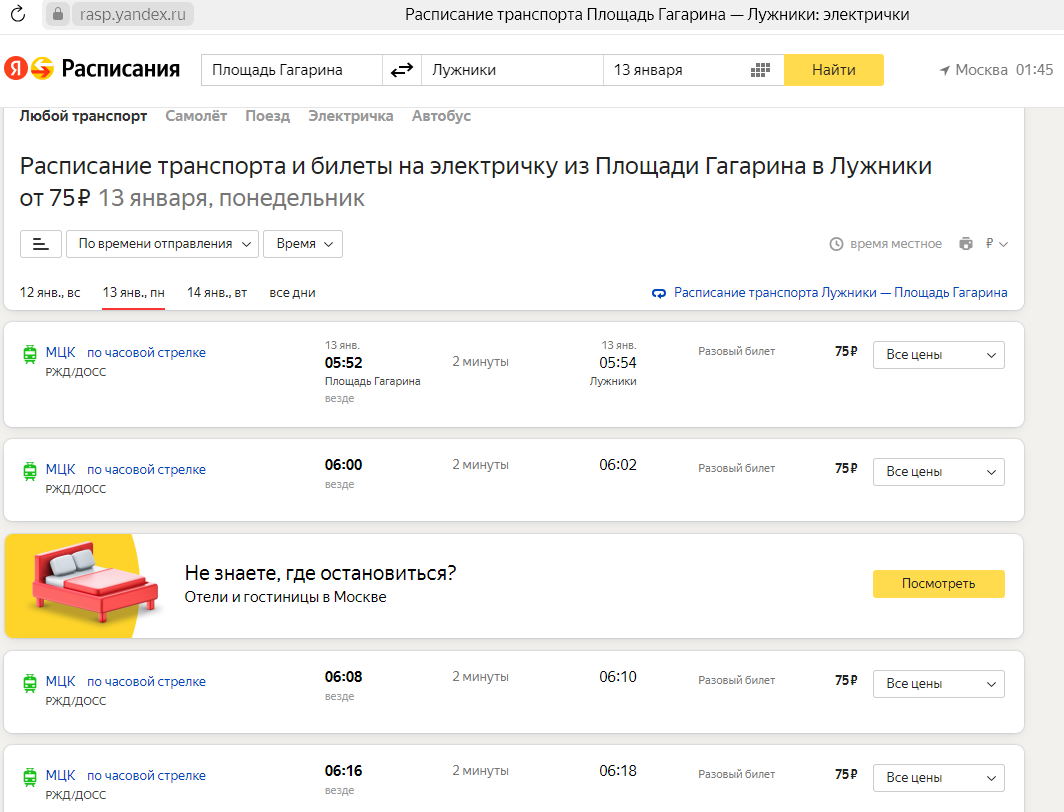Click the Площадь Гагарина departure field
1064x812 pixels.
(x=291, y=70)
